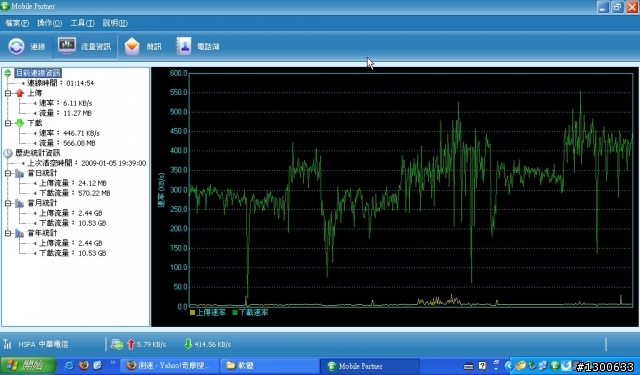Viewport: 640px width, 375px height.
Task: Collapse the 當日統計 daily statistics node
Action: coord(8,173)
